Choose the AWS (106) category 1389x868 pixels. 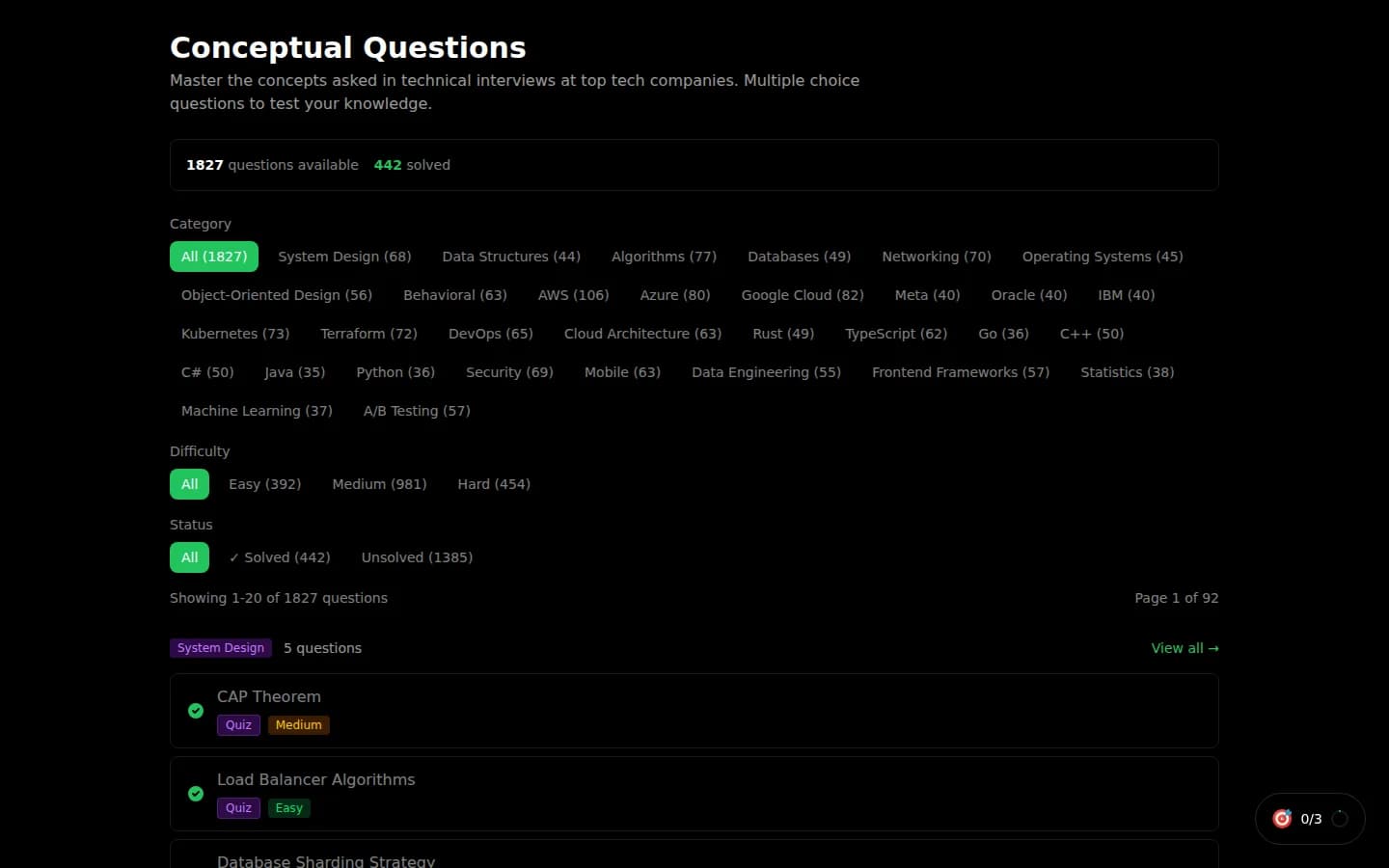(x=573, y=295)
